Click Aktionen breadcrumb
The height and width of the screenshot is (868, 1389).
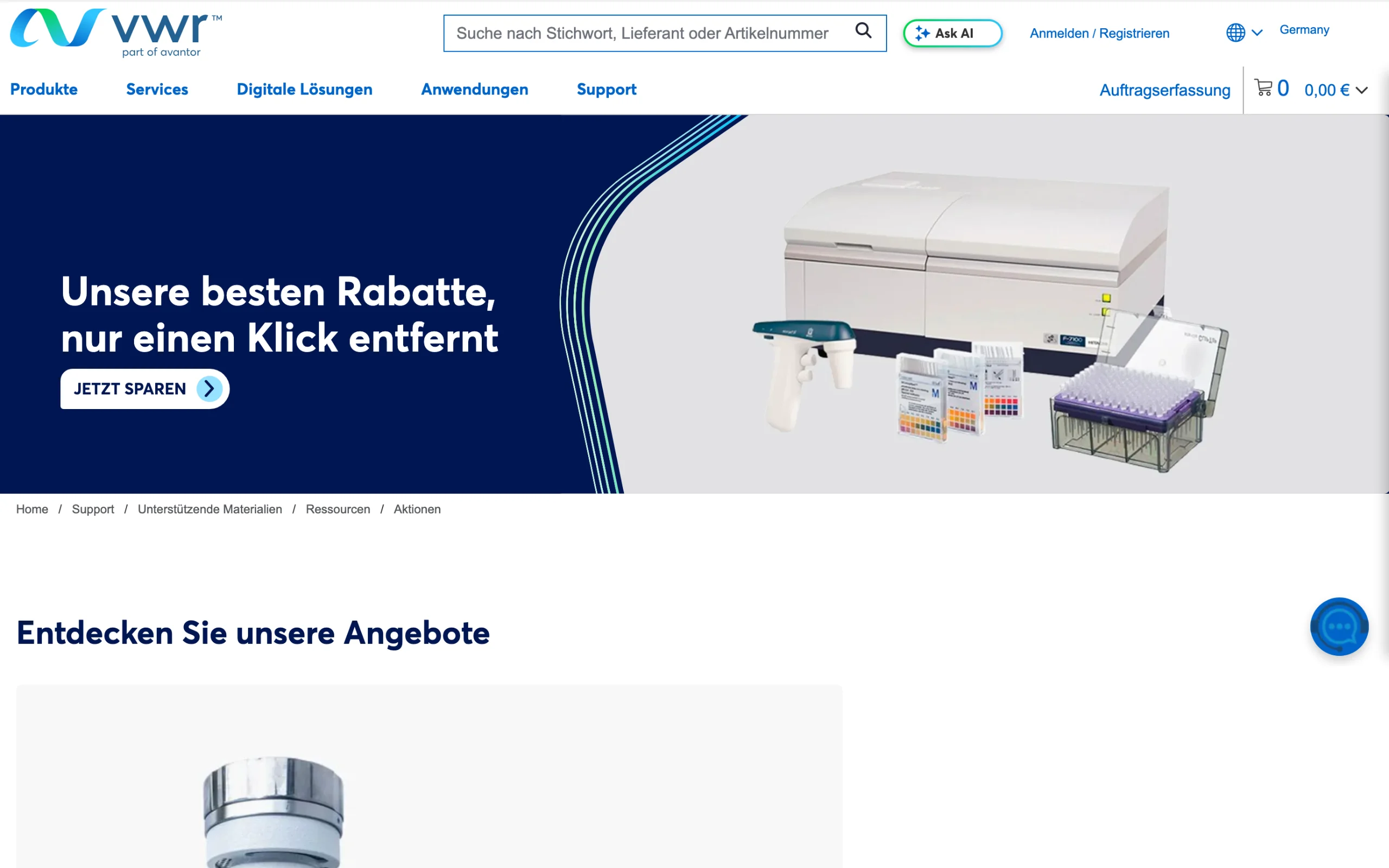[x=417, y=509]
